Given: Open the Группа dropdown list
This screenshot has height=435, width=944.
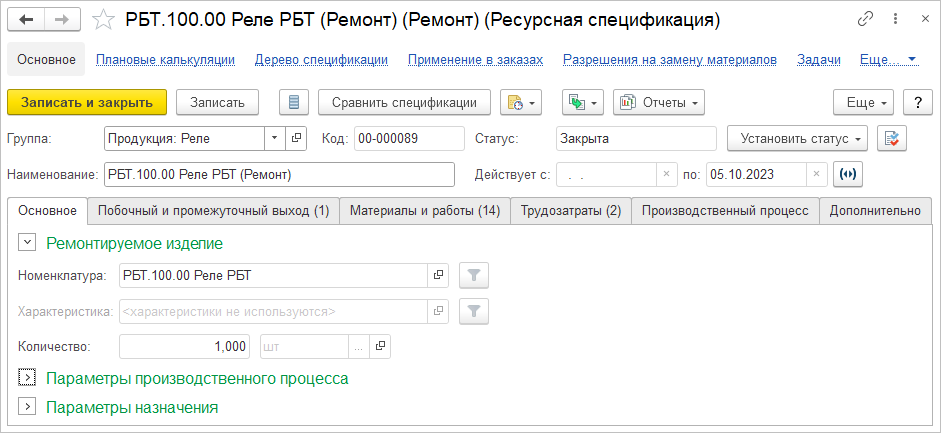Looking at the screenshot, I should [x=274, y=138].
